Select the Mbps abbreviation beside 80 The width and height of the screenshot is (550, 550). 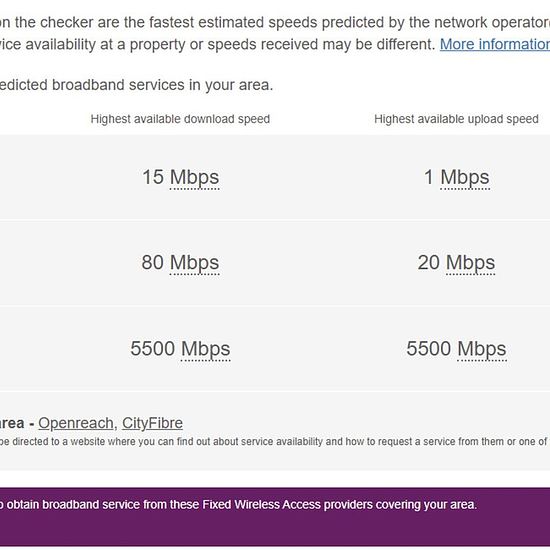point(195,262)
